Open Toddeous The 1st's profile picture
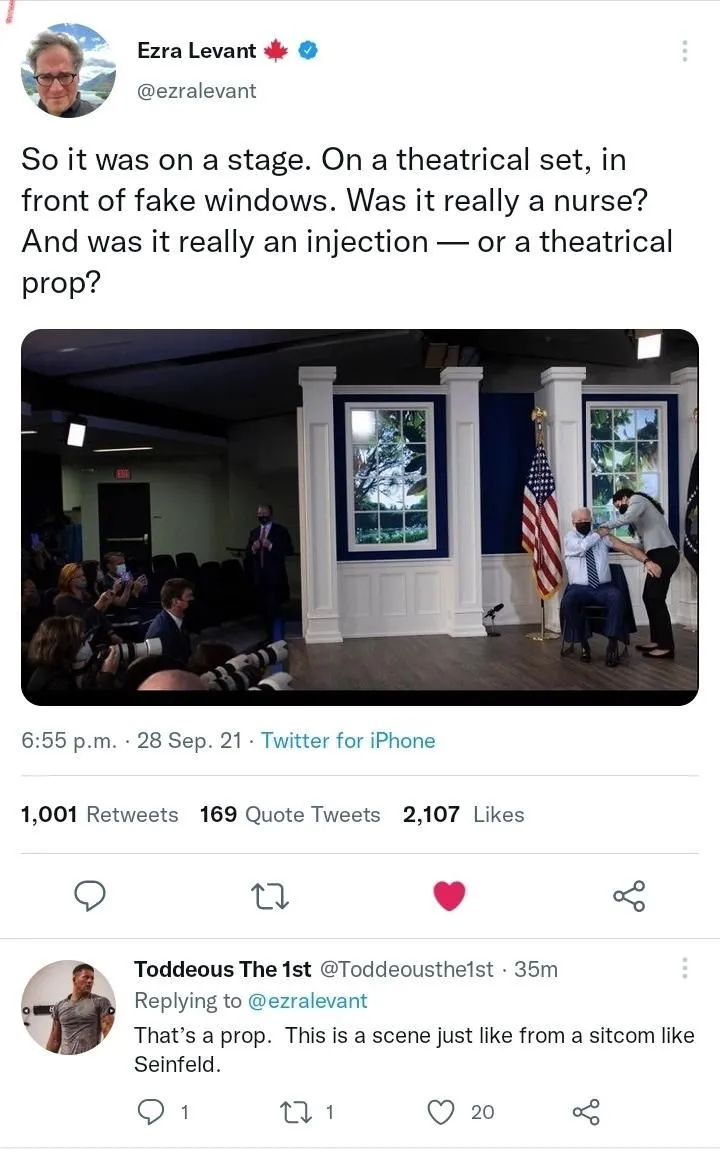 68,1007
